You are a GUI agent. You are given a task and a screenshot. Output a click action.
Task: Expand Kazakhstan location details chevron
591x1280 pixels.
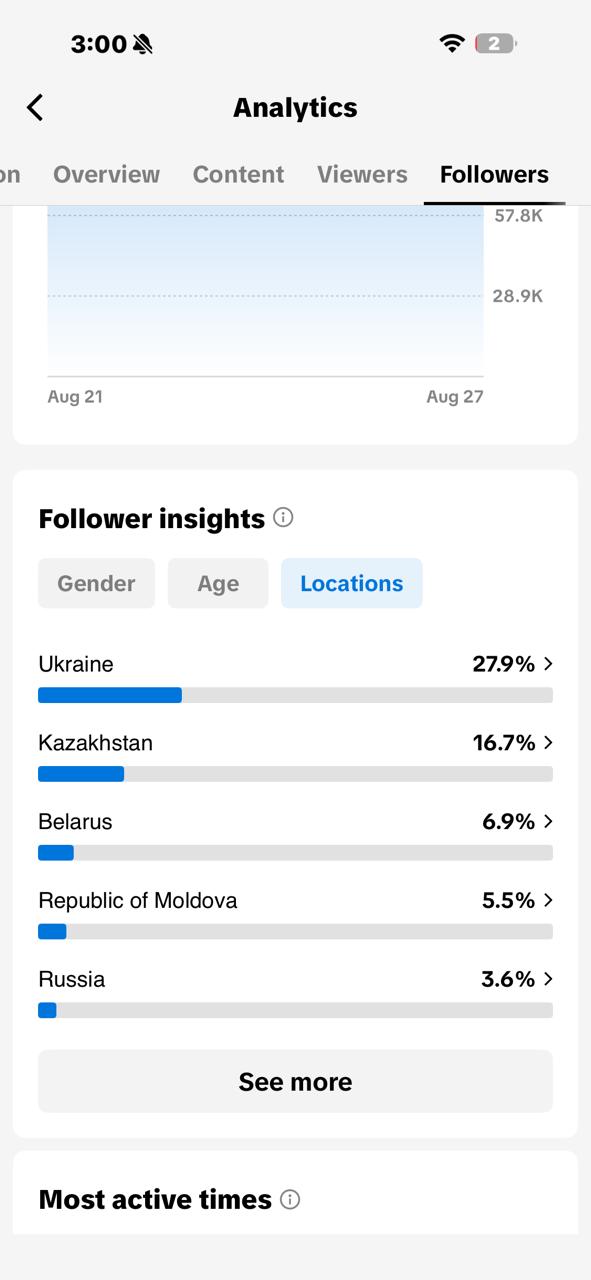point(548,743)
